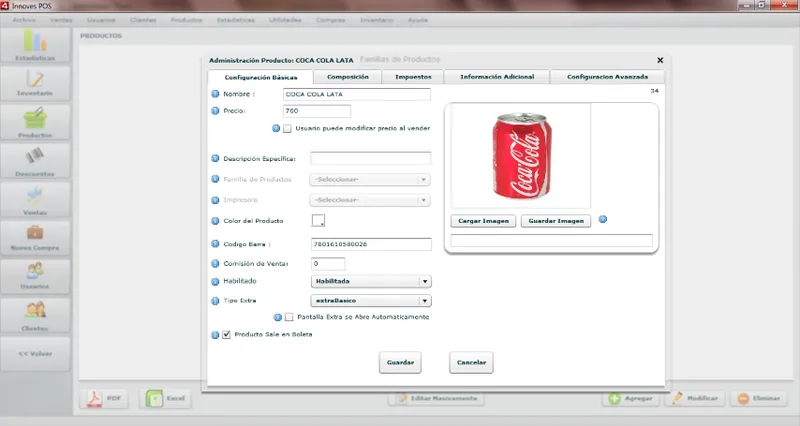Switch to the Composición tab
Screen dimensions: 800x426
click(347, 77)
